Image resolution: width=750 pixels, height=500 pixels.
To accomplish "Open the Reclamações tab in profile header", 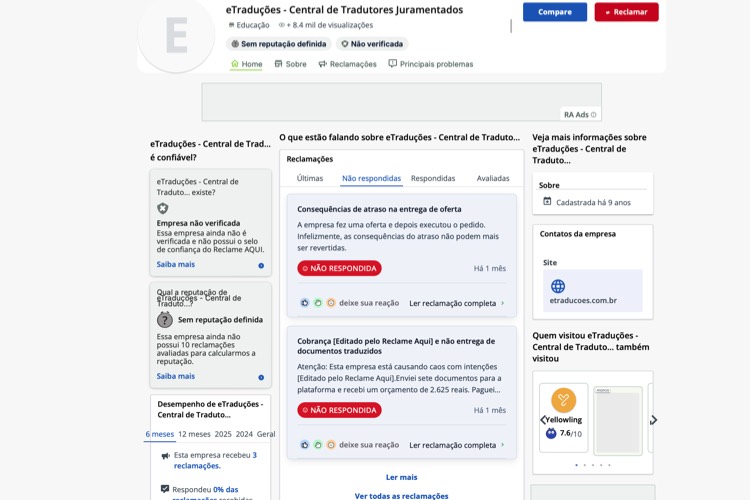I will click(348, 64).
